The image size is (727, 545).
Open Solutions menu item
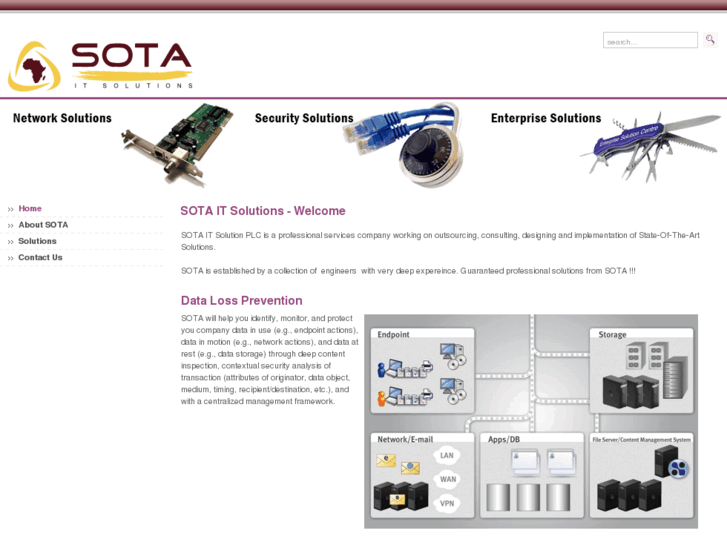(37, 241)
